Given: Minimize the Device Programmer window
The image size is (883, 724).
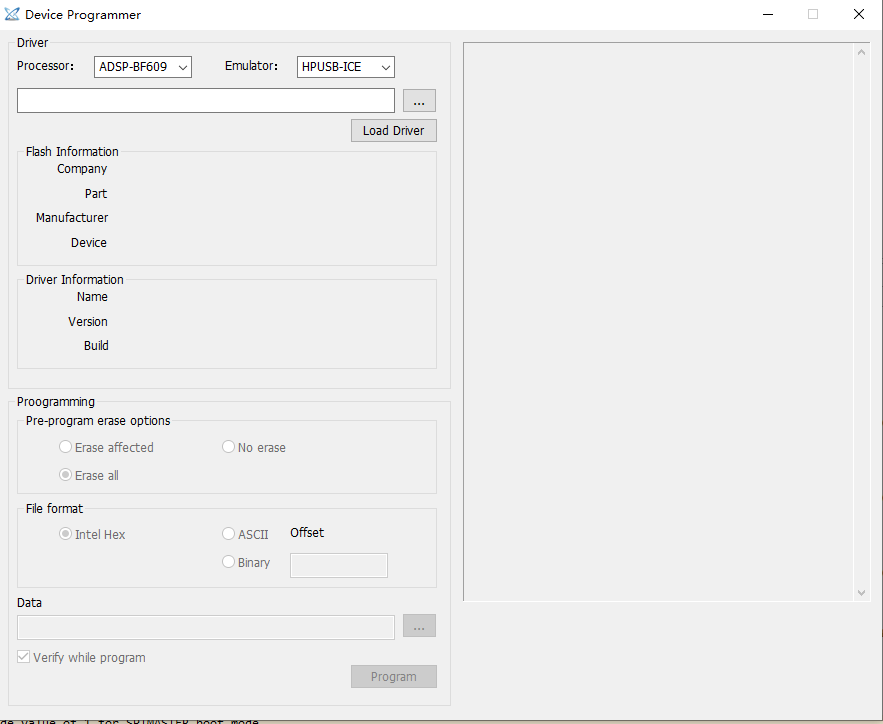Looking at the screenshot, I should point(767,14).
